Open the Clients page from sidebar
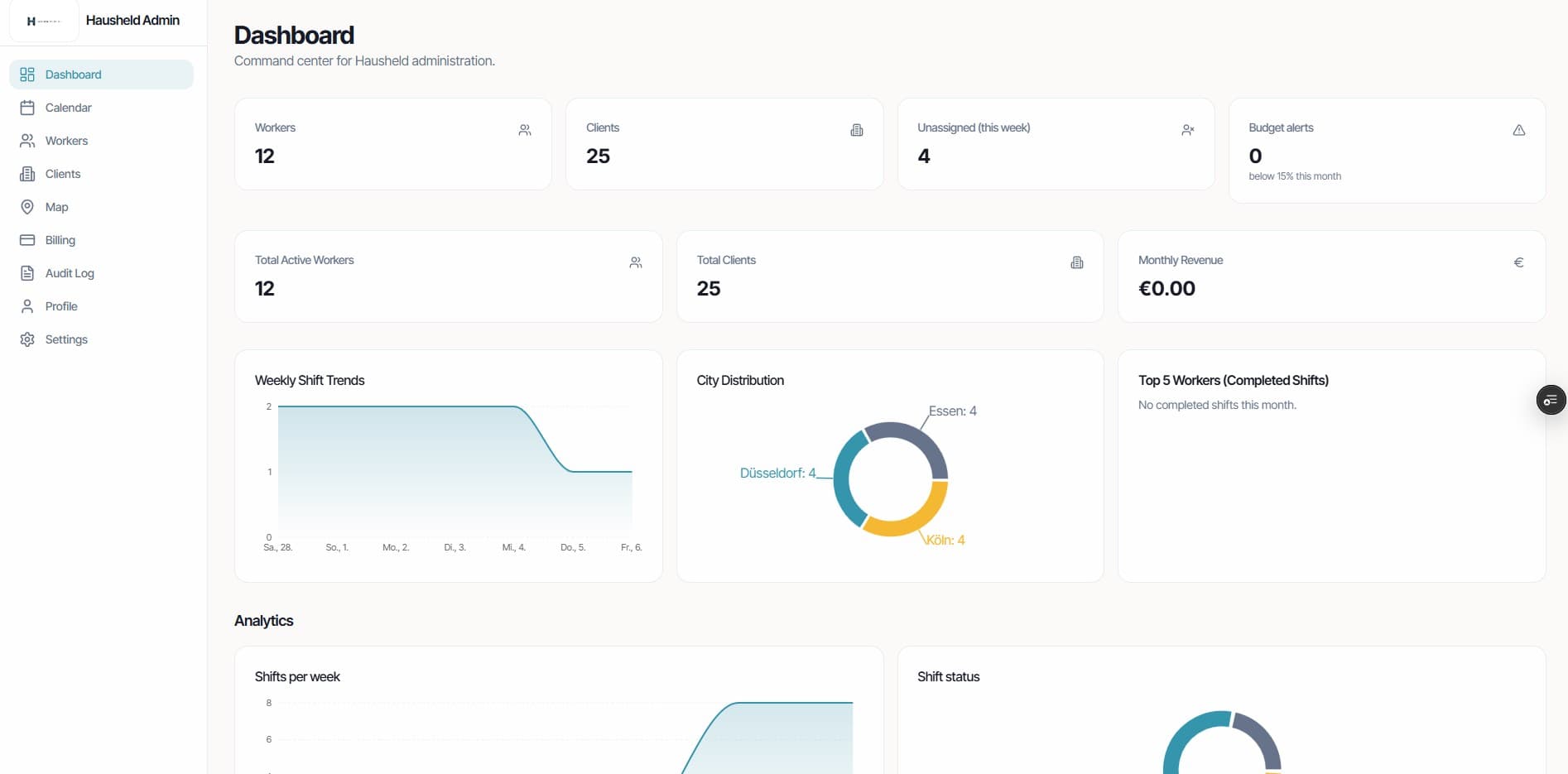Viewport: 1568px width, 774px height. coord(63,174)
